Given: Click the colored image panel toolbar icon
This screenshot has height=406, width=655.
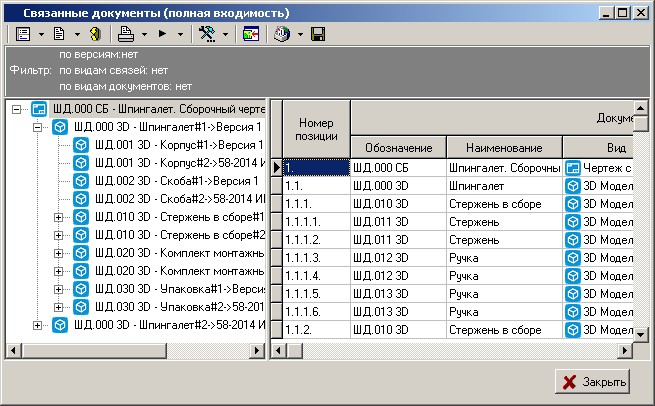Looking at the screenshot, I should coord(250,34).
